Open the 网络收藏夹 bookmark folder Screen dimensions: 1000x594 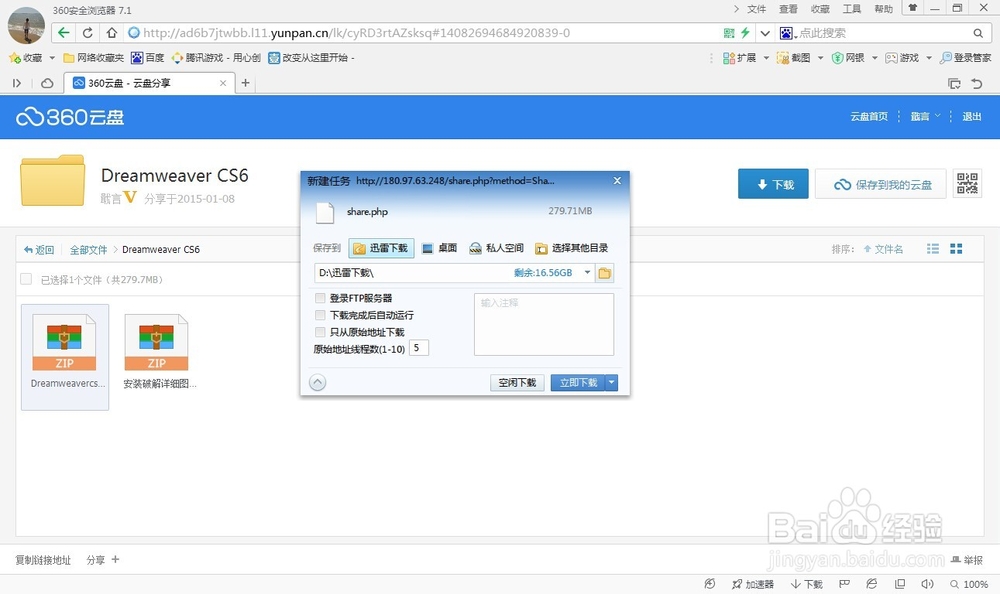(94, 58)
